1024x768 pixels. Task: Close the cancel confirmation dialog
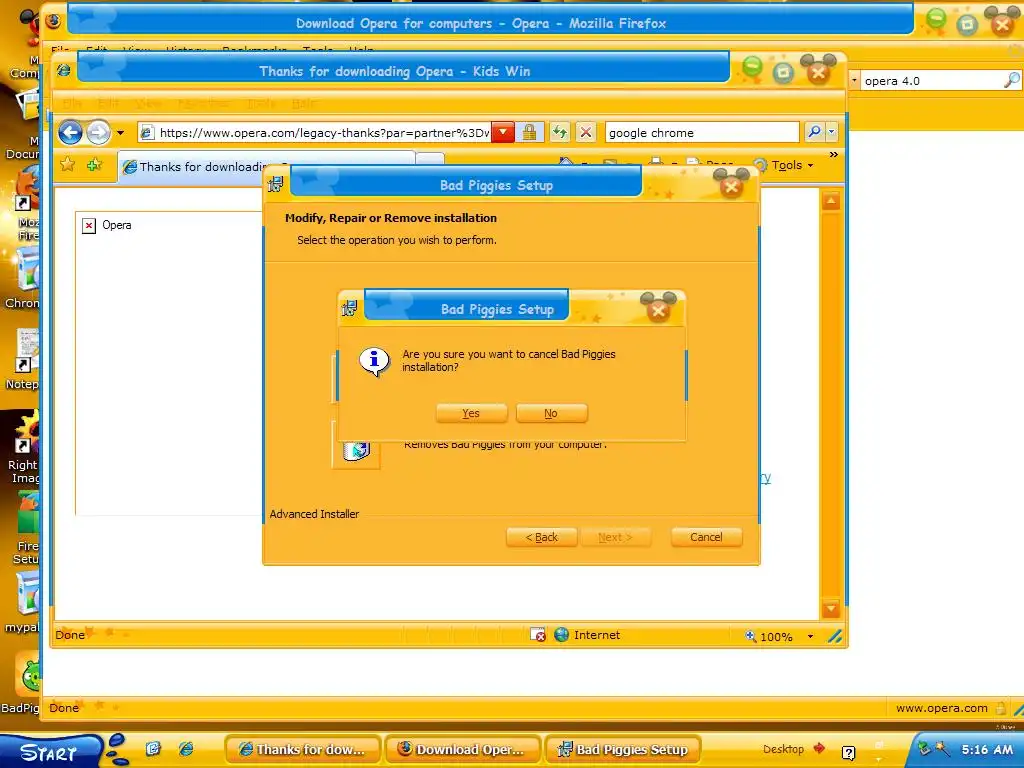tap(658, 310)
